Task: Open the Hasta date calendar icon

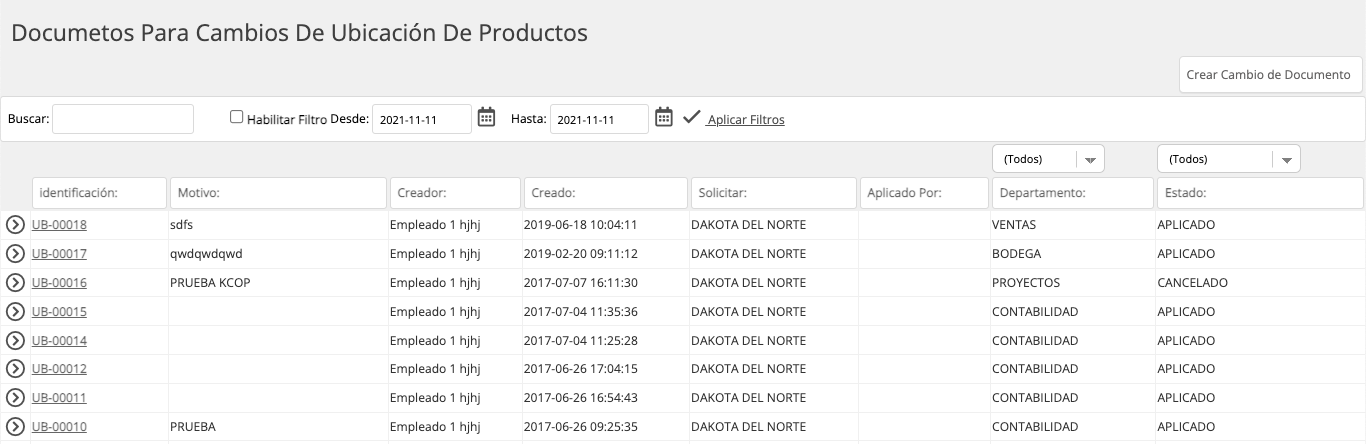Action: [664, 118]
